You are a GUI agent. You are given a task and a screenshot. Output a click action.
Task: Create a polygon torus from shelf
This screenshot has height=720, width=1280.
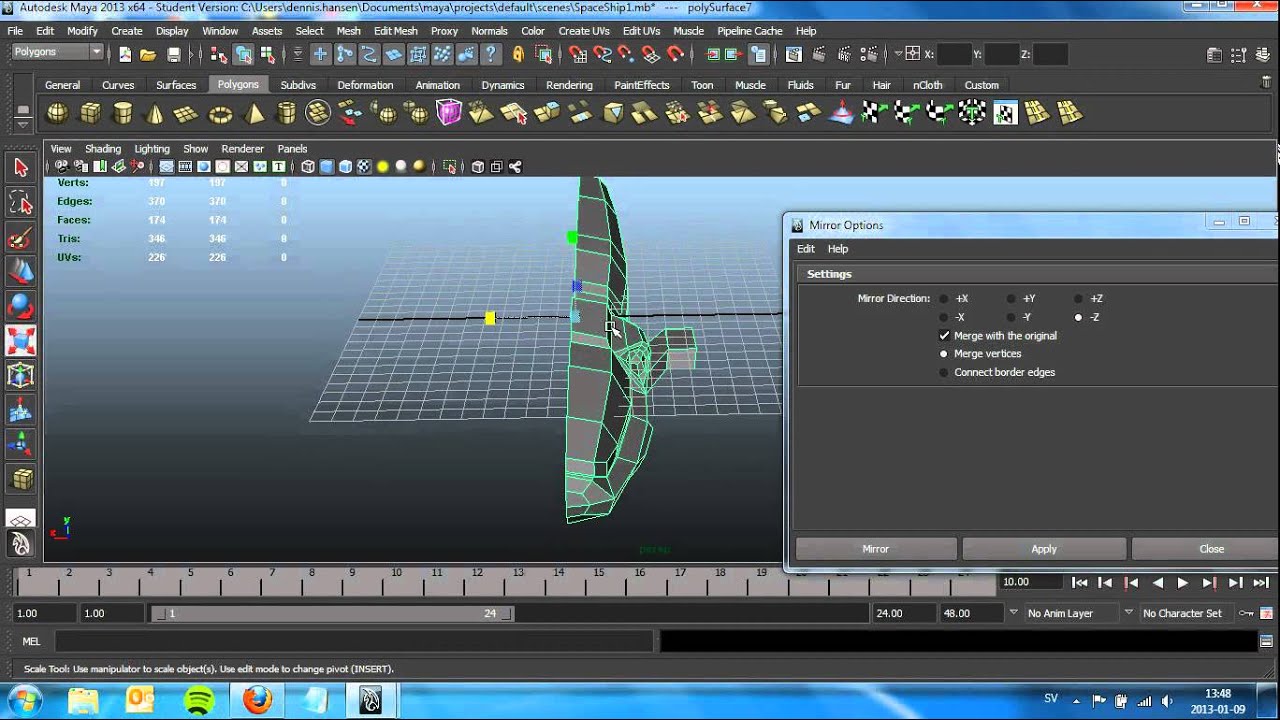pos(220,113)
